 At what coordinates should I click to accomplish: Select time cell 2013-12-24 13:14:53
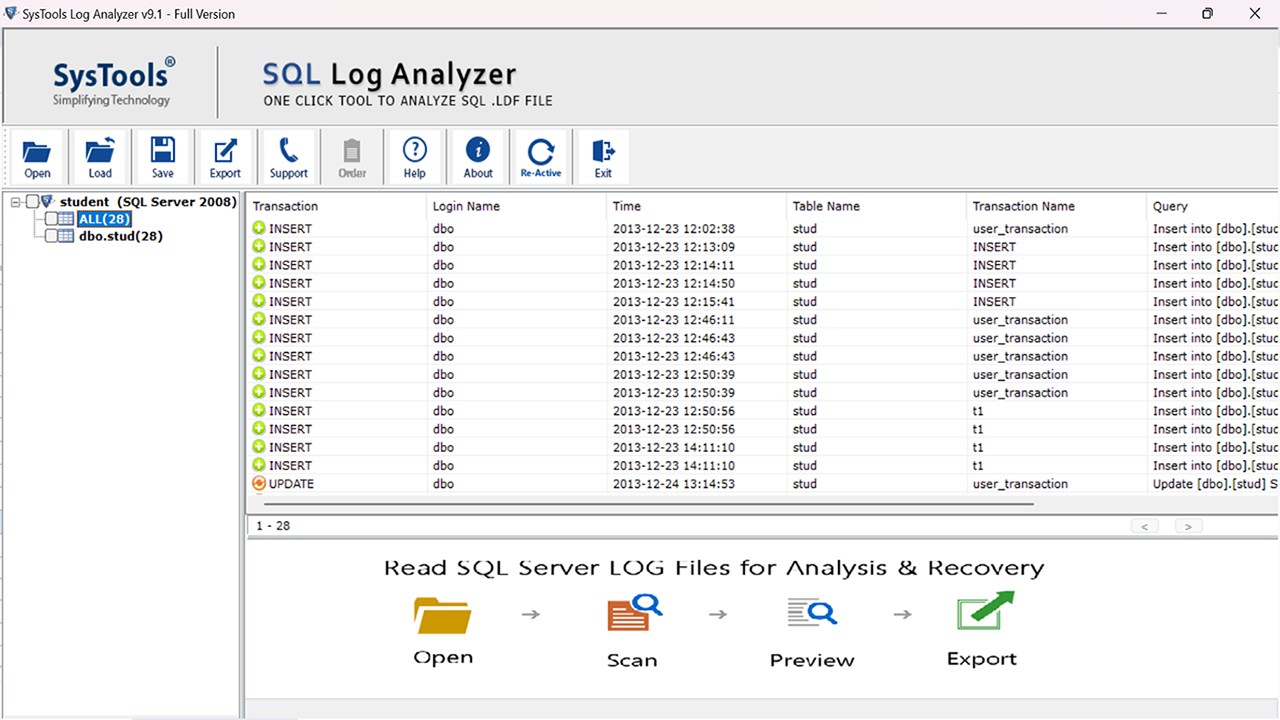(674, 483)
